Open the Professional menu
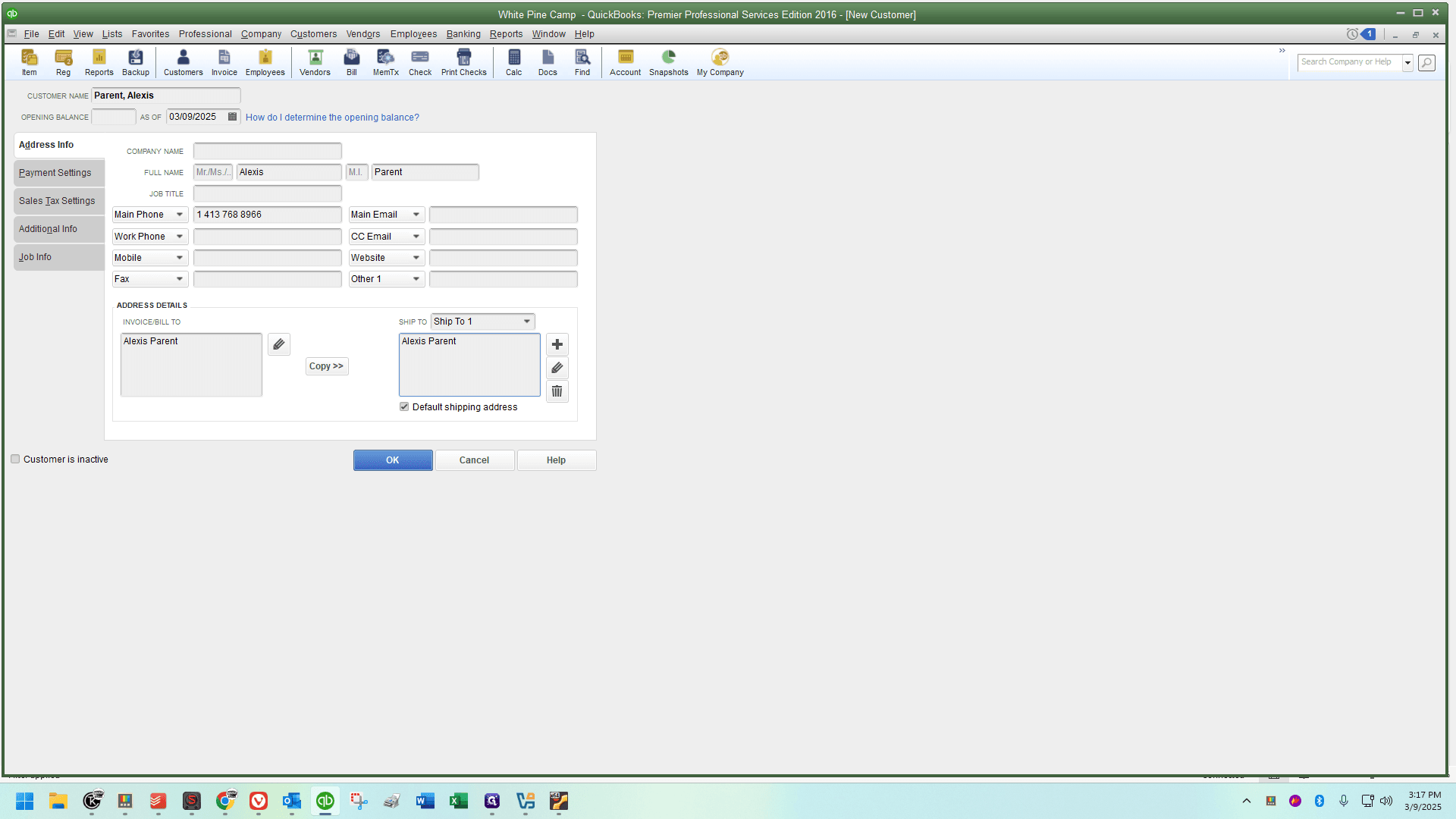 click(206, 34)
